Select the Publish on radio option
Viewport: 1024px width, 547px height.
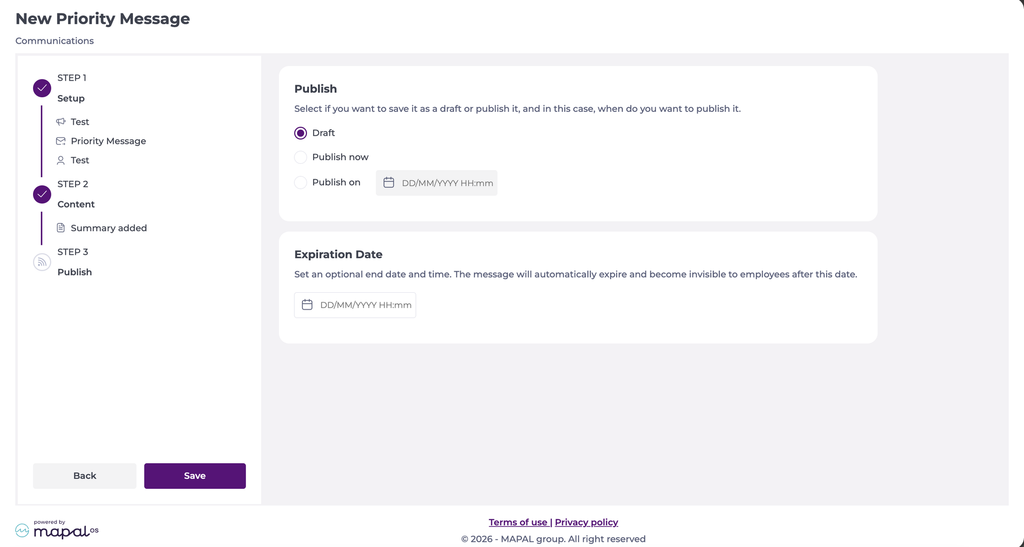point(300,183)
